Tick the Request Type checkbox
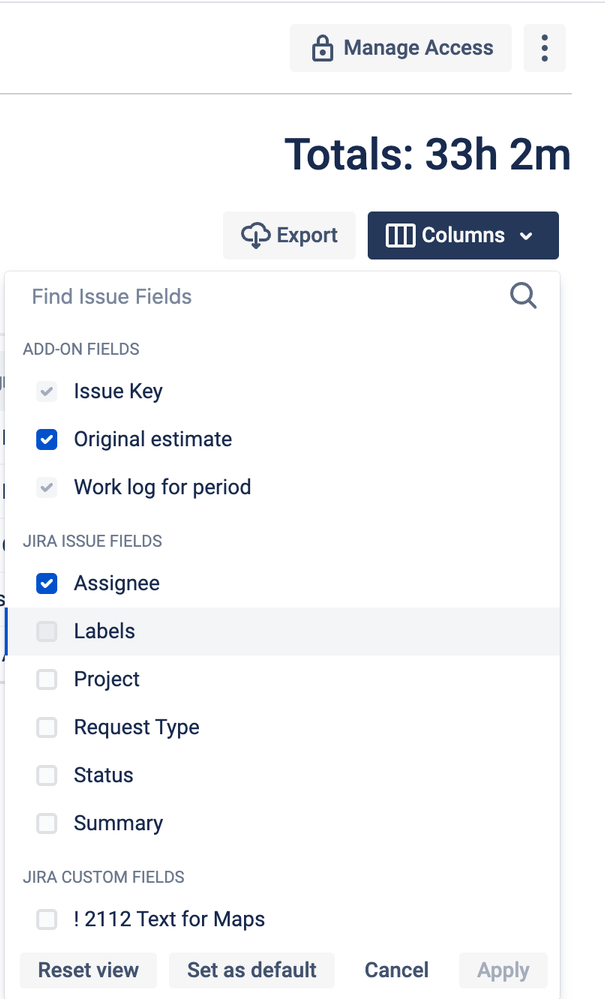Screen dimensions: 605x999 click(x=47, y=727)
